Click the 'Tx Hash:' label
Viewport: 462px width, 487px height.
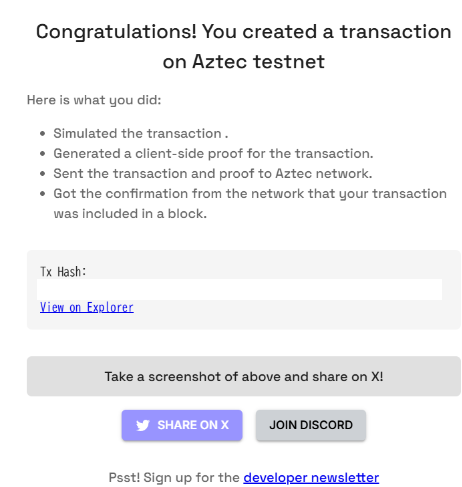click(x=63, y=272)
